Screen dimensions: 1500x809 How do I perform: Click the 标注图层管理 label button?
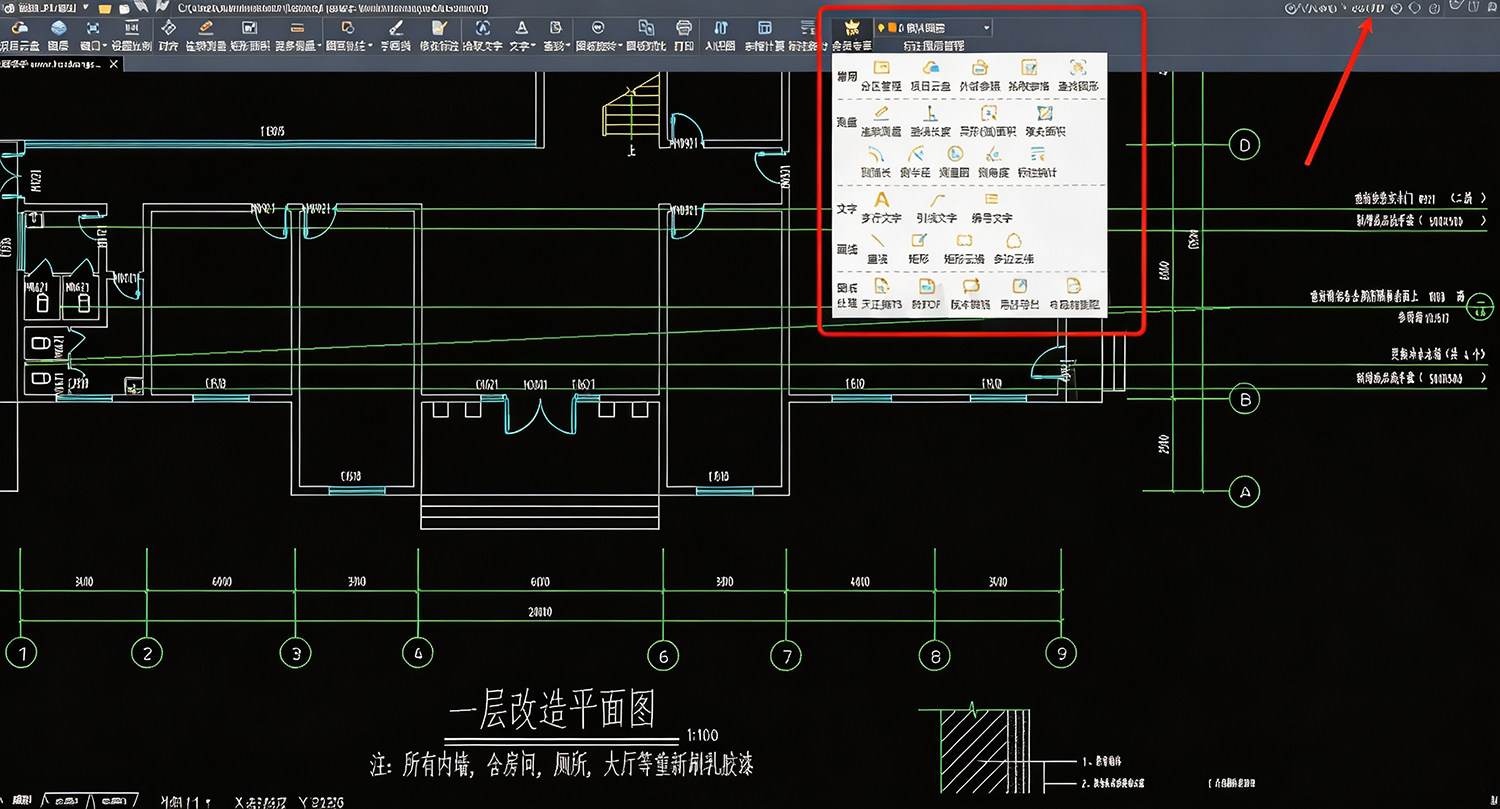click(x=933, y=46)
